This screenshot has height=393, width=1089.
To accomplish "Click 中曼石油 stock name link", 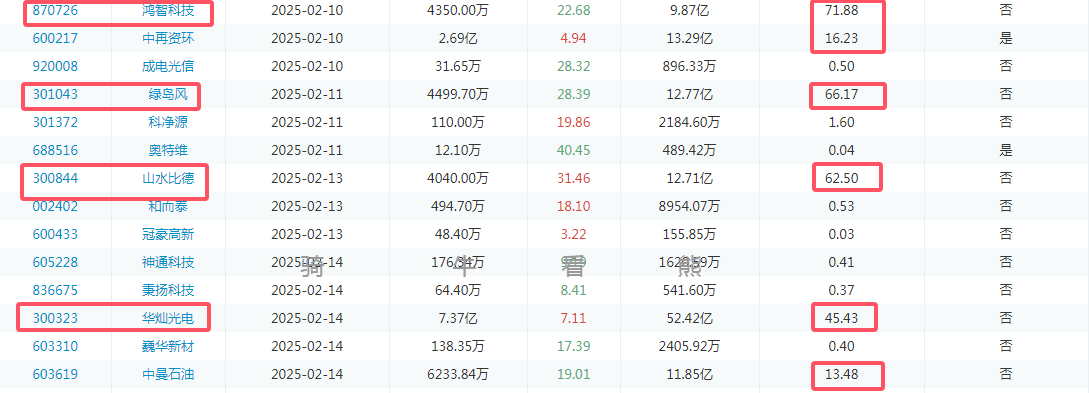I will [x=168, y=374].
